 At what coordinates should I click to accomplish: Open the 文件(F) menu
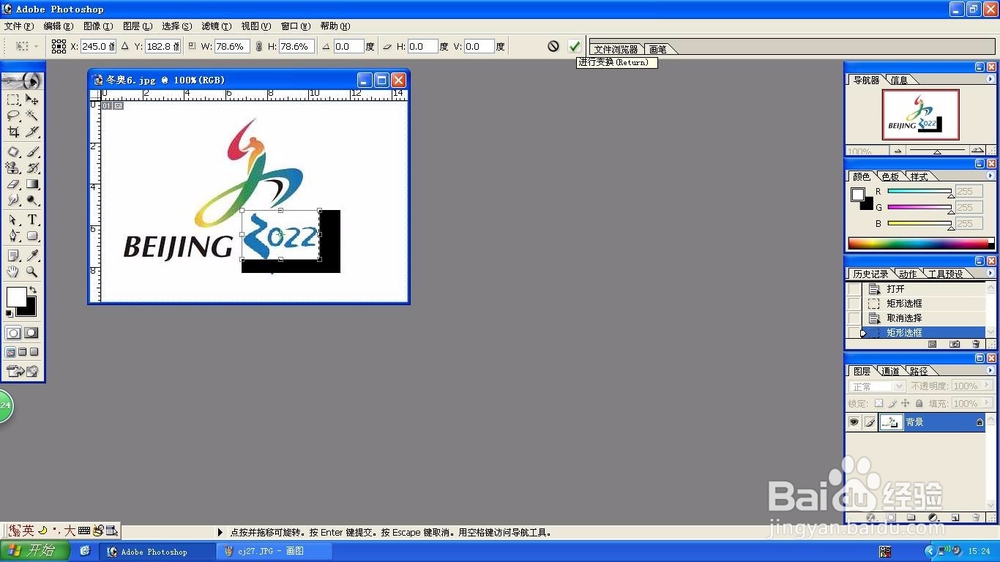tap(18, 26)
